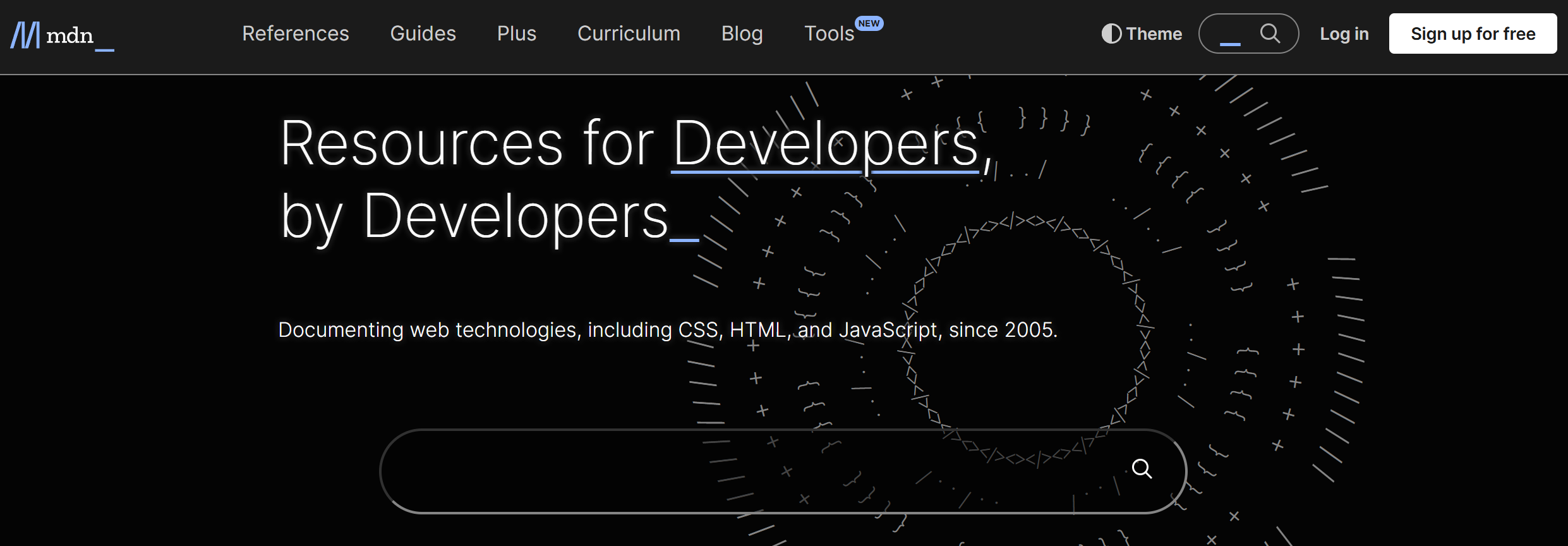Click the MDN "M" logo icon
This screenshot has width=1568, height=546.
point(25,35)
